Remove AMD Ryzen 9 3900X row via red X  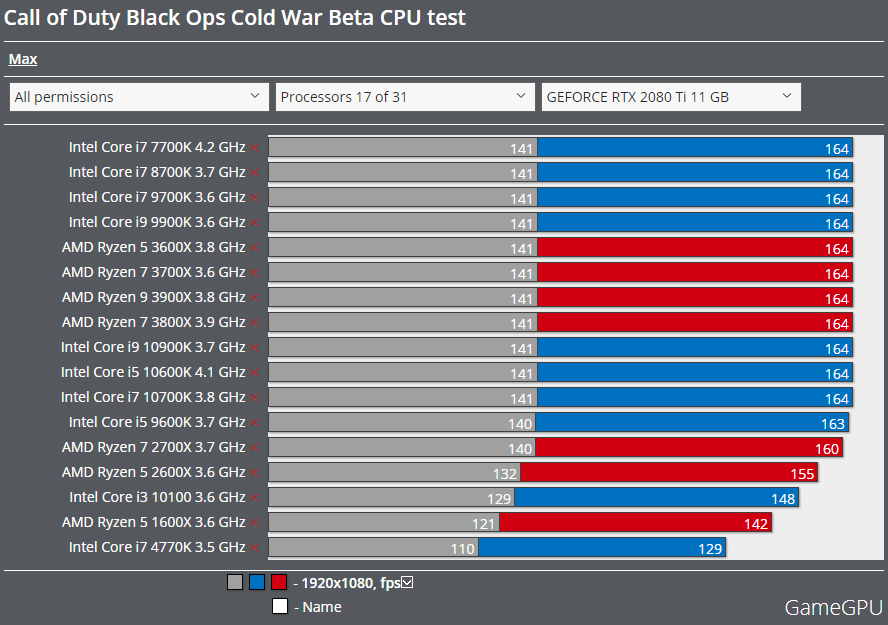click(254, 298)
